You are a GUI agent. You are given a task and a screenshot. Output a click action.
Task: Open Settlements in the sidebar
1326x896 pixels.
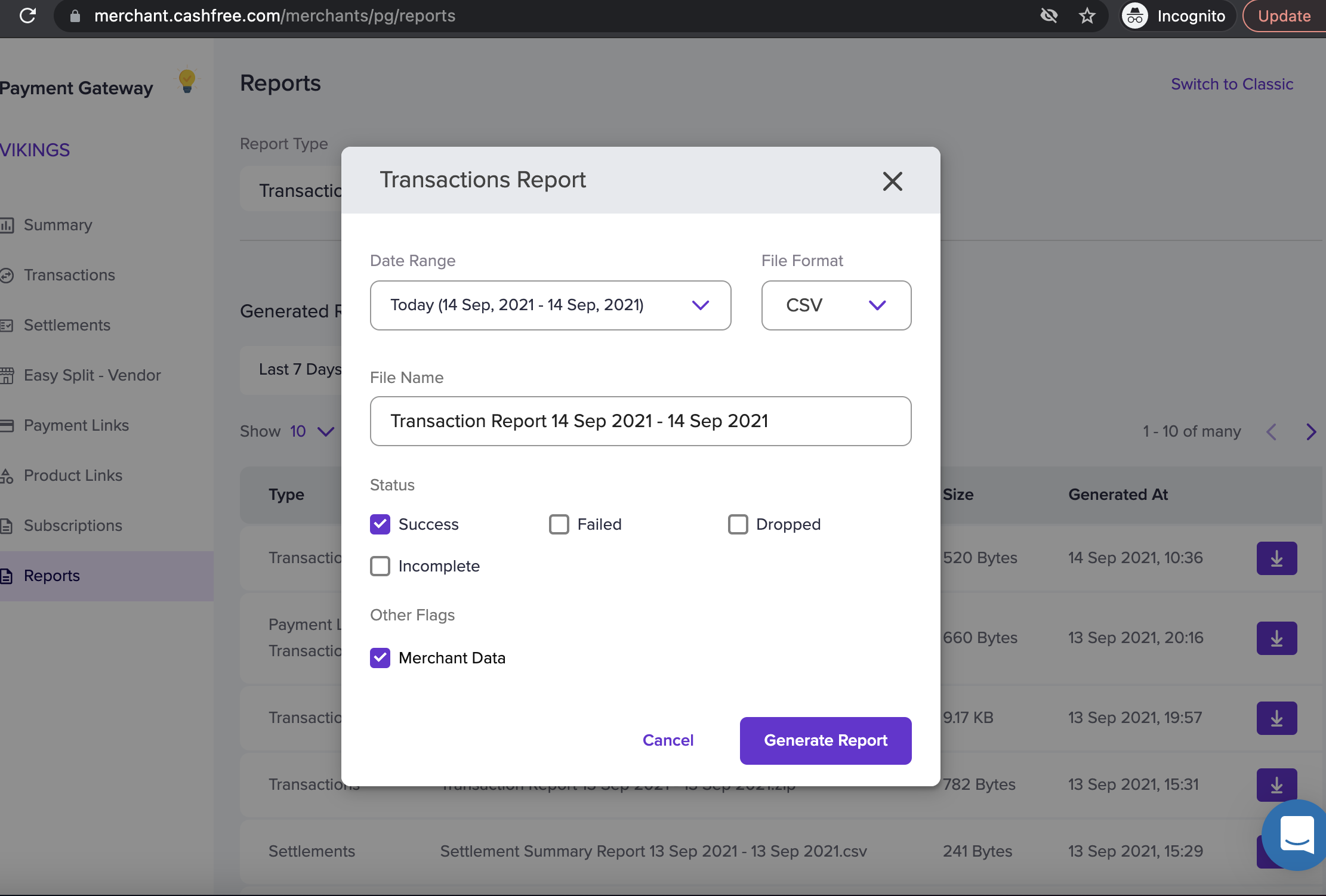pyautogui.click(x=67, y=325)
